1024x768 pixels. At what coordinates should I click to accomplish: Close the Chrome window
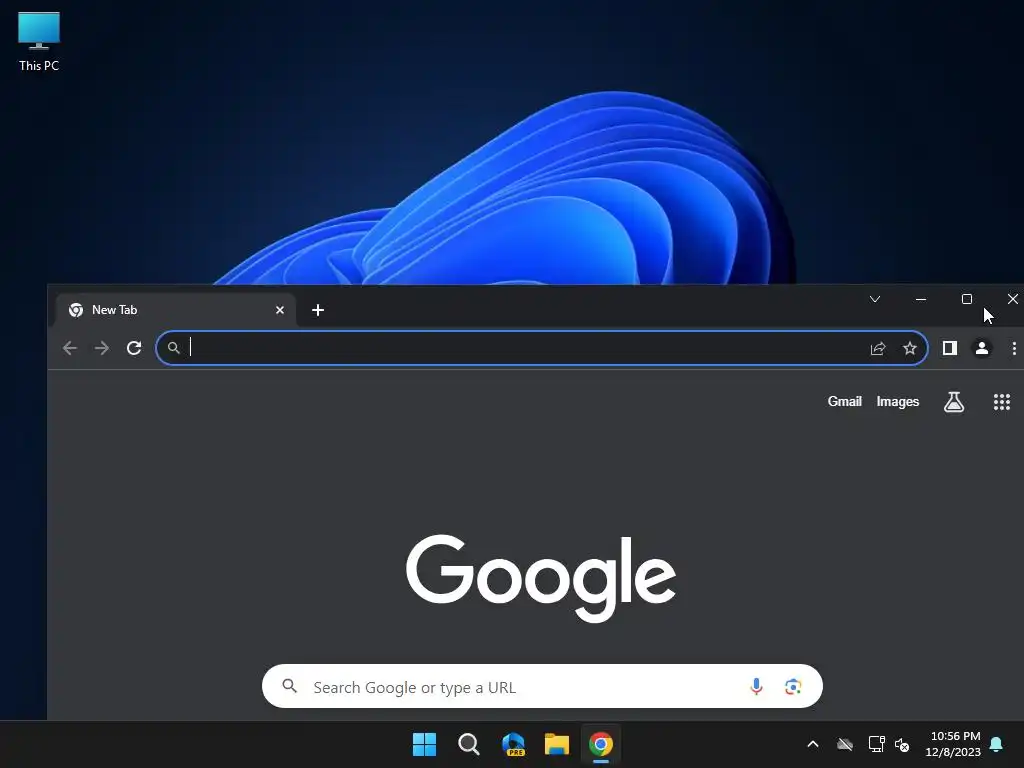pyautogui.click(x=1013, y=299)
